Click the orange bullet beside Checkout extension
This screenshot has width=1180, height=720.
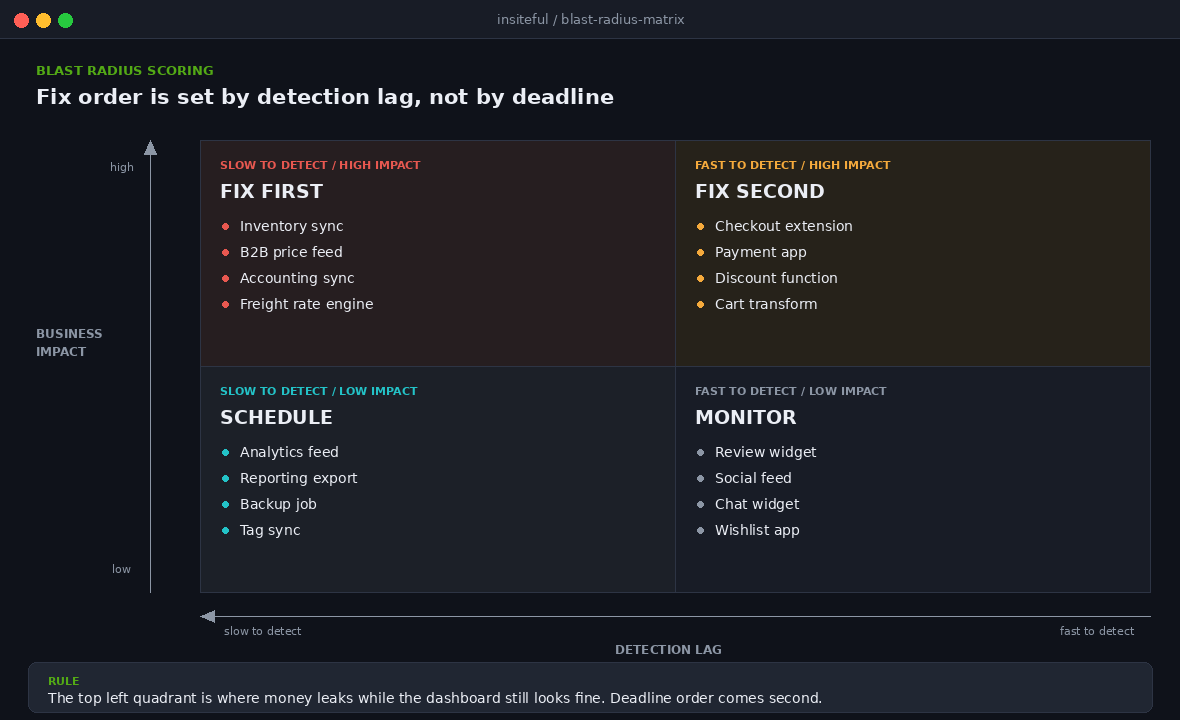tap(701, 226)
